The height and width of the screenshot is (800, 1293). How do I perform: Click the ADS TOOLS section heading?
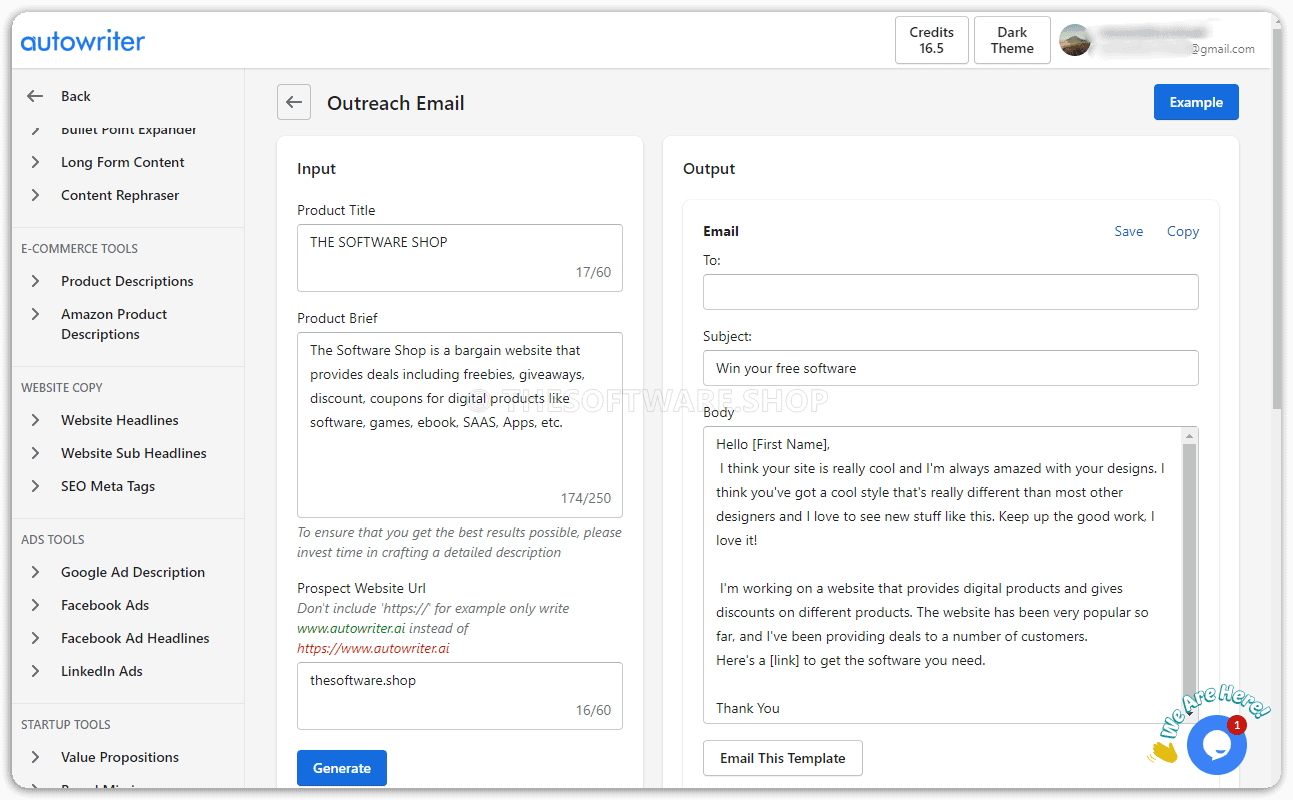pyautogui.click(x=53, y=539)
